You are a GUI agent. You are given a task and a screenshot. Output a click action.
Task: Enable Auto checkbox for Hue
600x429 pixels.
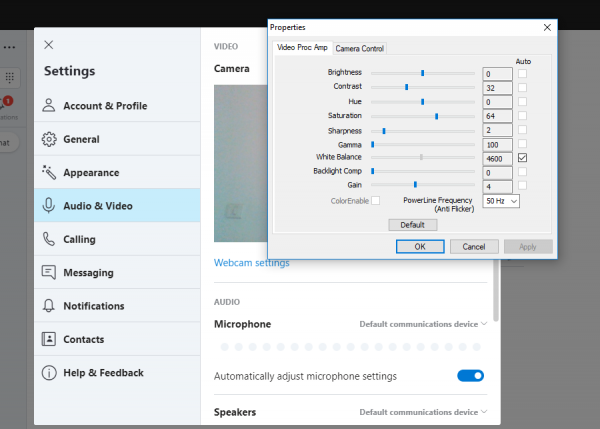522,101
